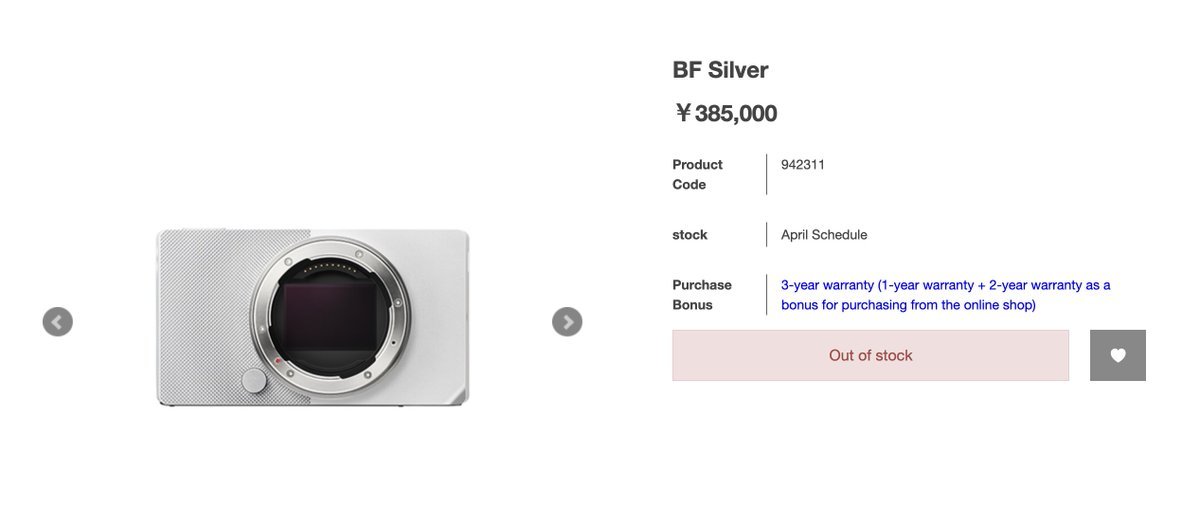The width and height of the screenshot is (1200, 507).
Task: Click the stock label
Action: tap(690, 235)
